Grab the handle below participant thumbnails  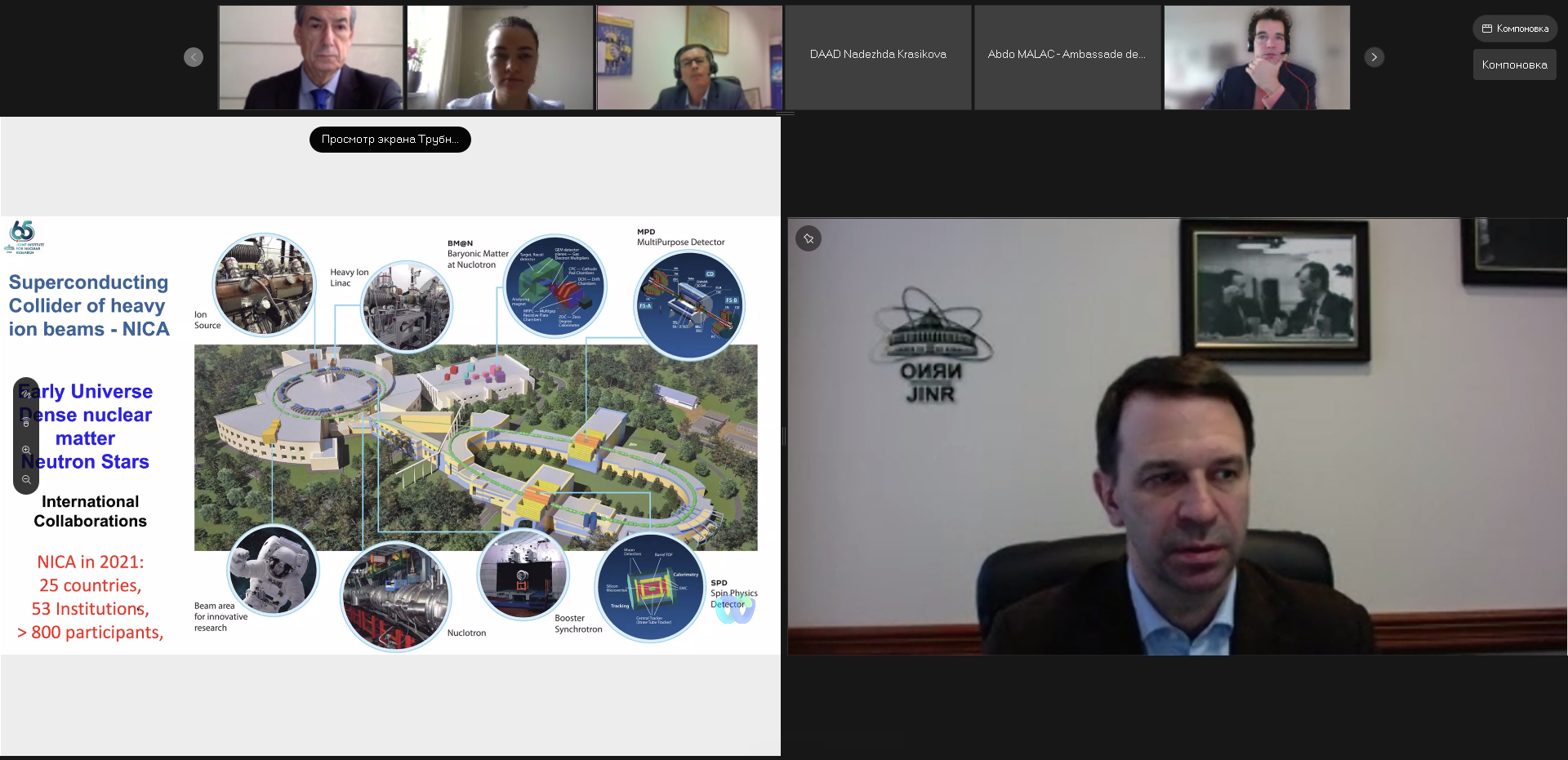tap(784, 113)
